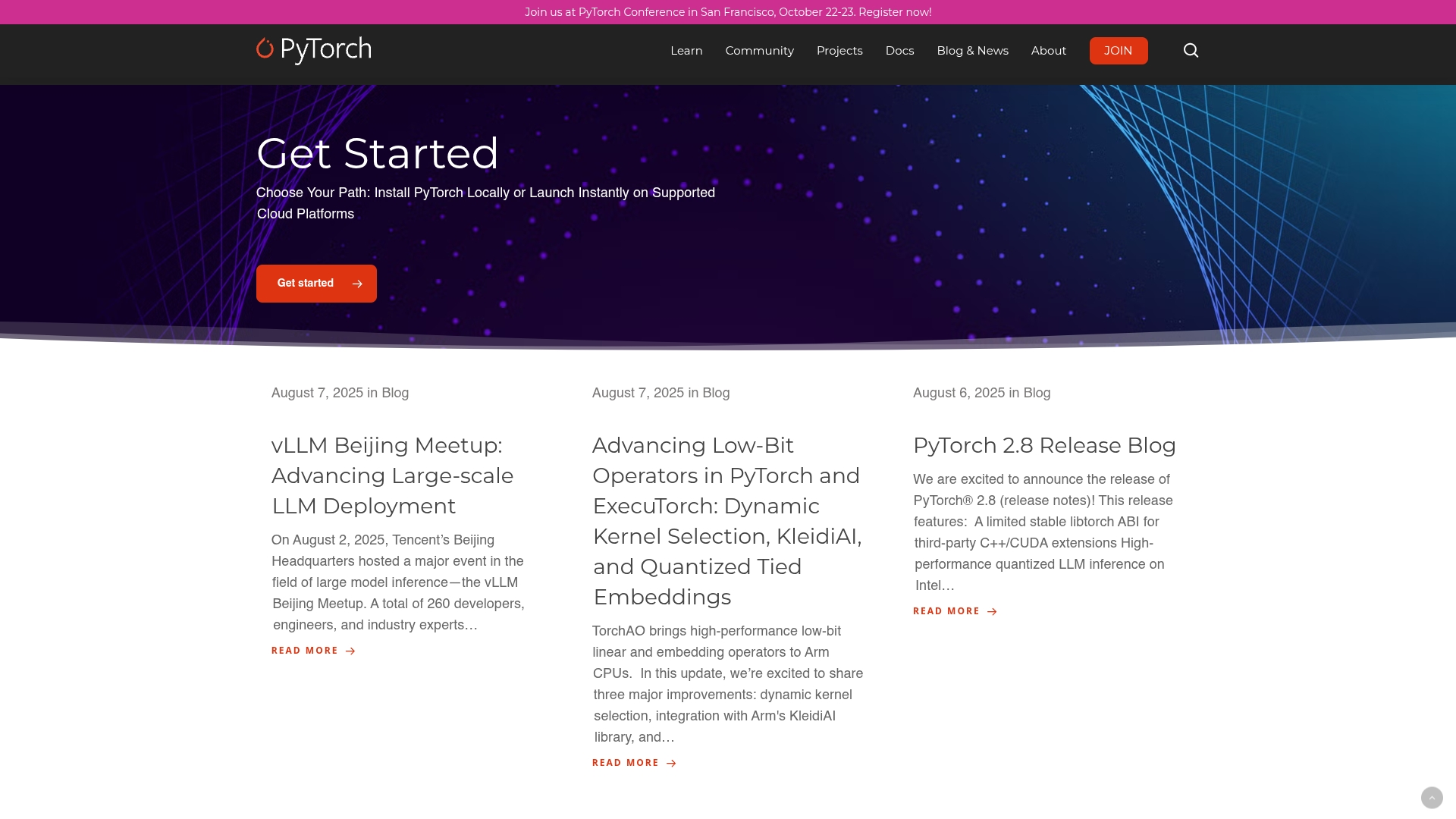Click READ MORE under PyTorch 2.8 Release
The height and width of the screenshot is (819, 1456).
946,611
